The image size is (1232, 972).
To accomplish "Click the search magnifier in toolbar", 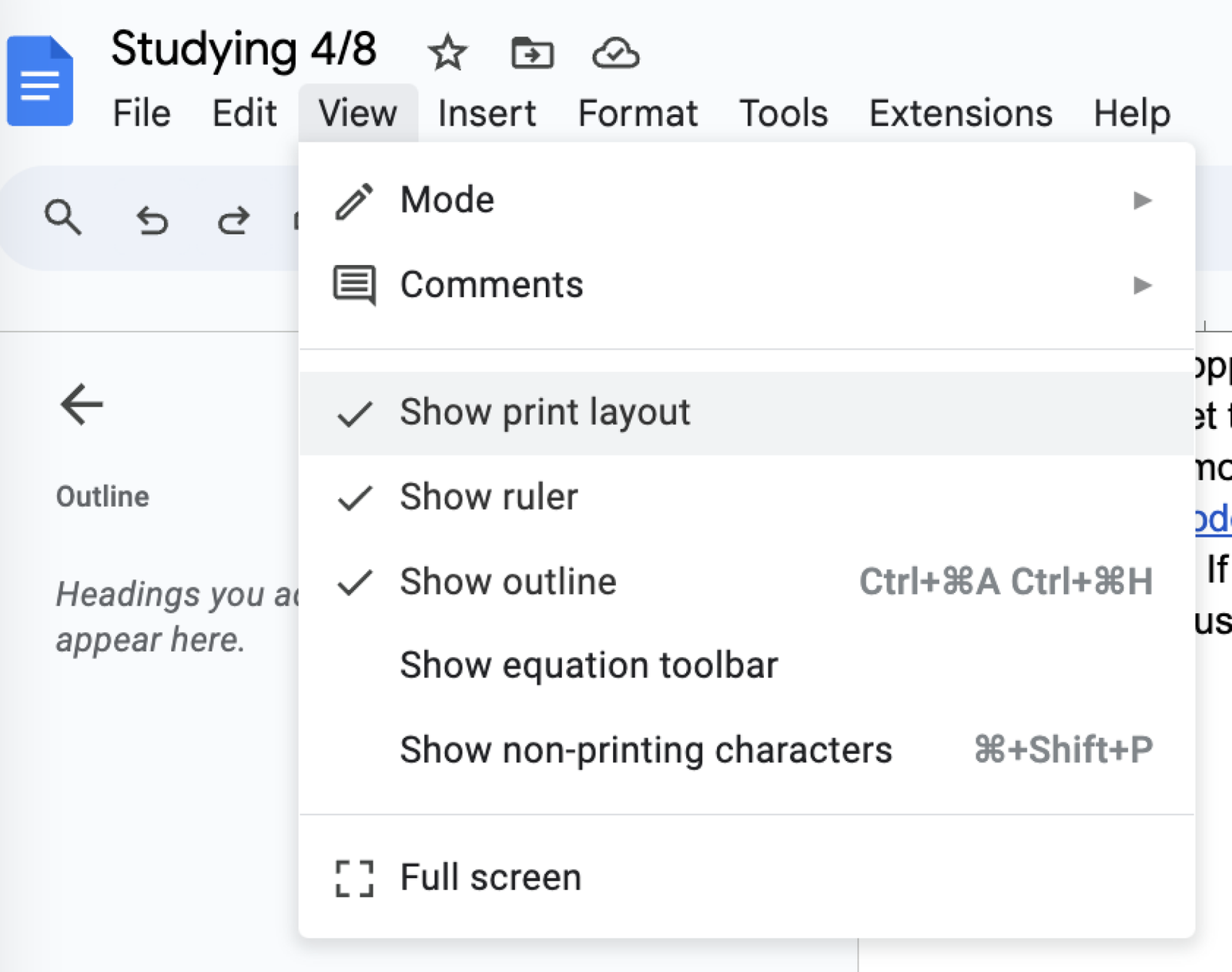I will coord(63,217).
